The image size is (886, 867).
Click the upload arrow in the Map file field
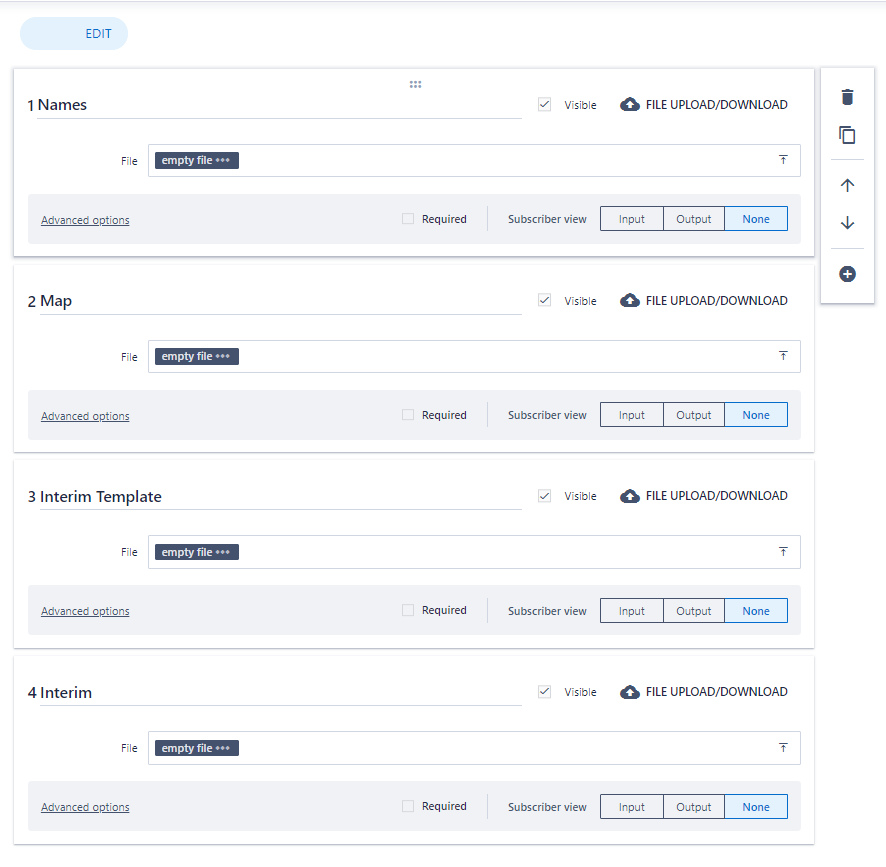pyautogui.click(x=783, y=355)
